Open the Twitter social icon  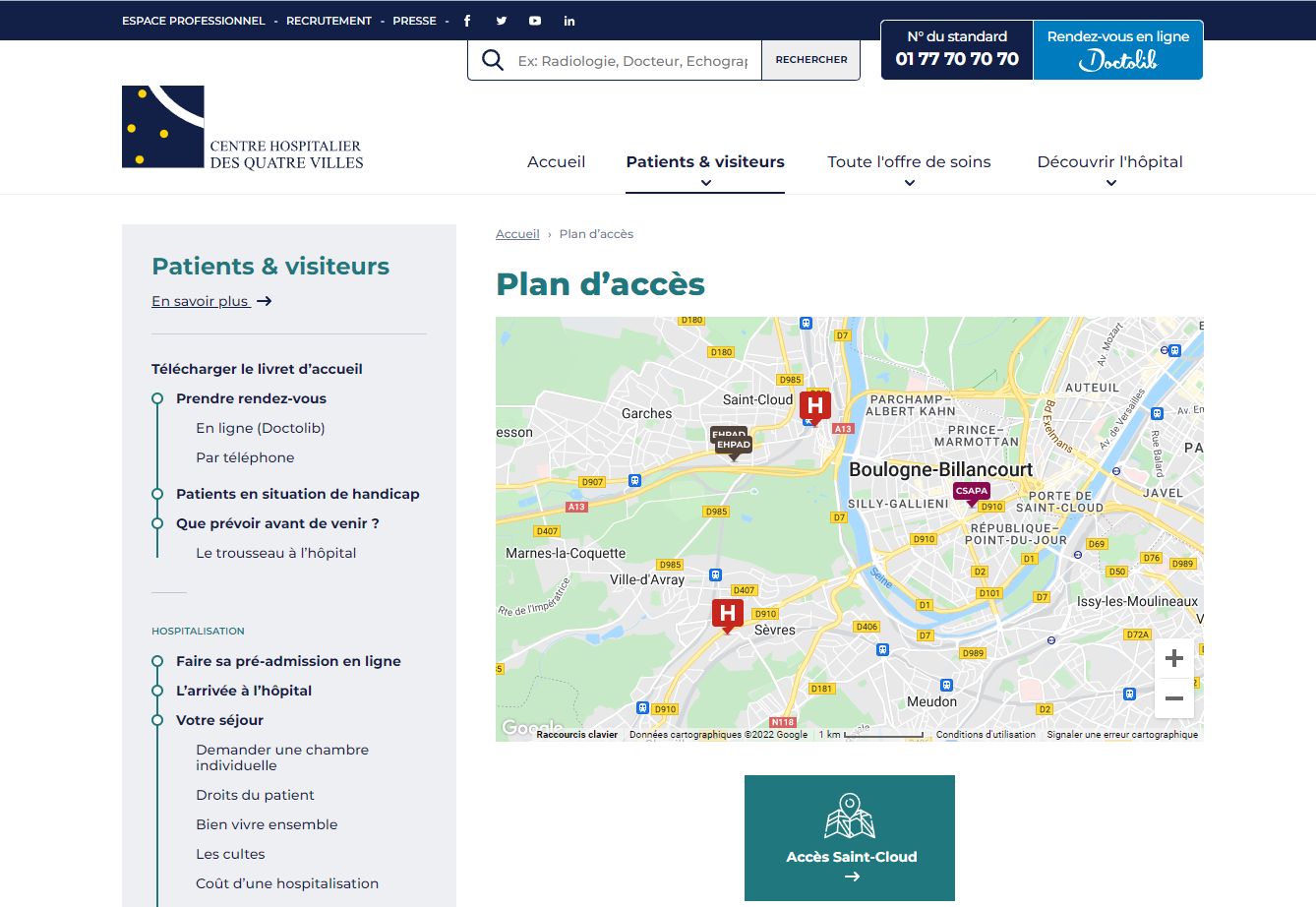point(502,21)
